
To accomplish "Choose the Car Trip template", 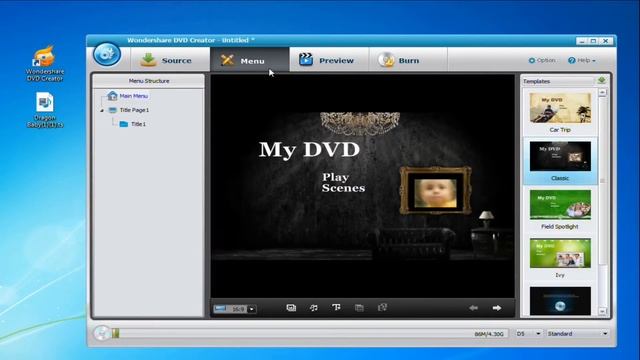I will [560, 112].
